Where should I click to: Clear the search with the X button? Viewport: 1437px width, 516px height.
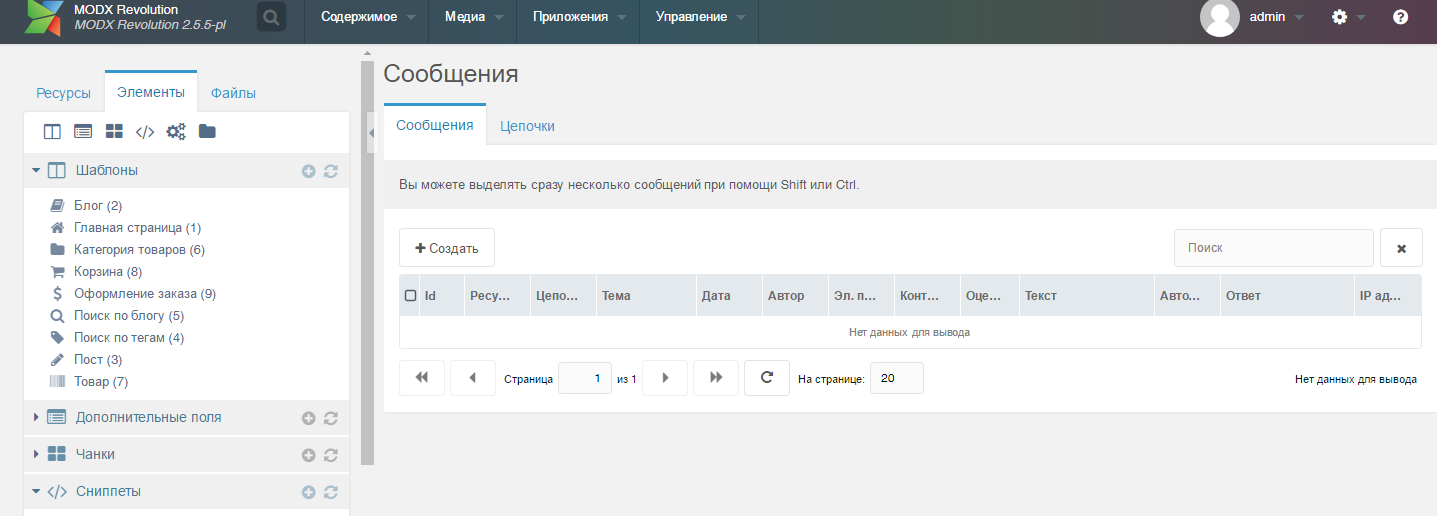[x=1401, y=248]
